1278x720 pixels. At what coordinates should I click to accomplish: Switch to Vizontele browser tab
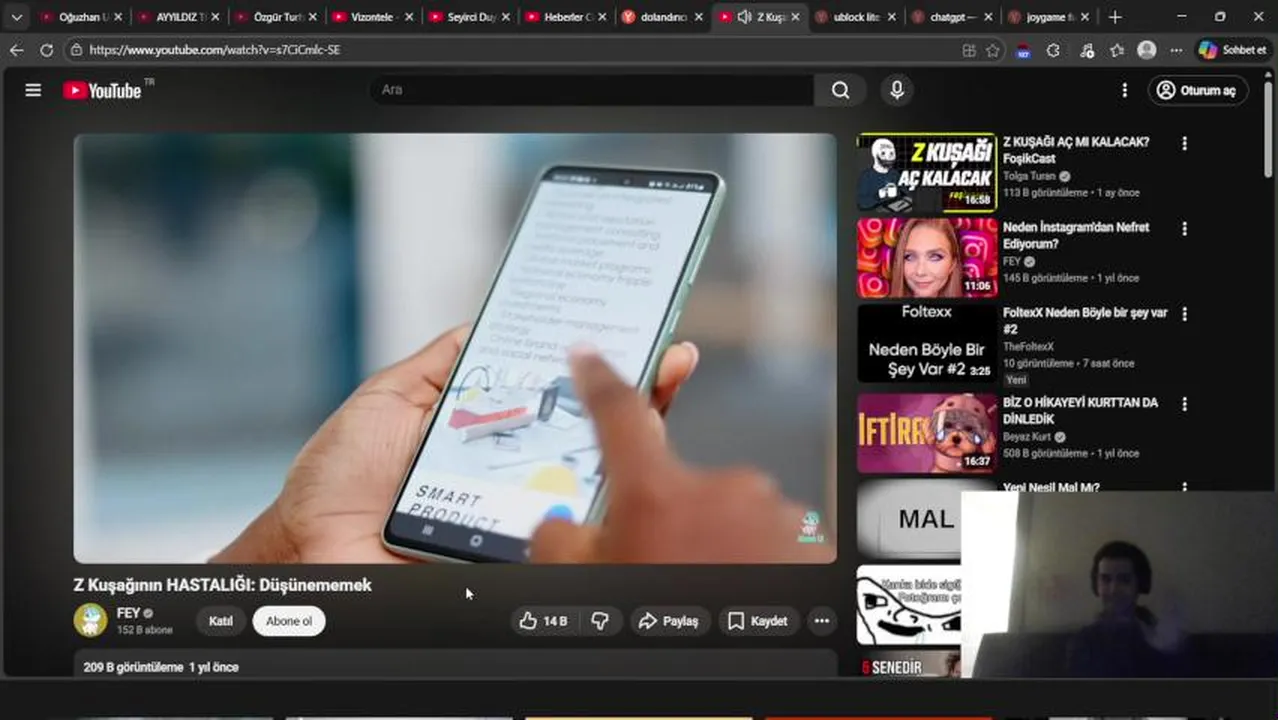pyautogui.click(x=370, y=17)
